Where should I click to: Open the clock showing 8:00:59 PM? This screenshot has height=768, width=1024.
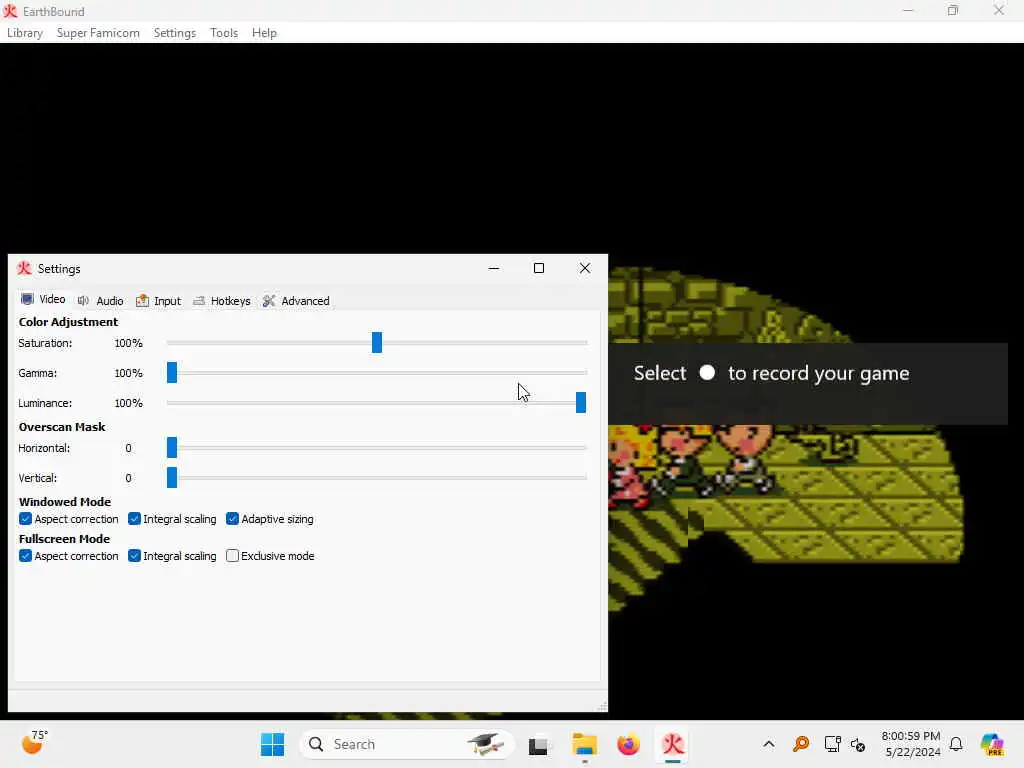[x=910, y=744]
